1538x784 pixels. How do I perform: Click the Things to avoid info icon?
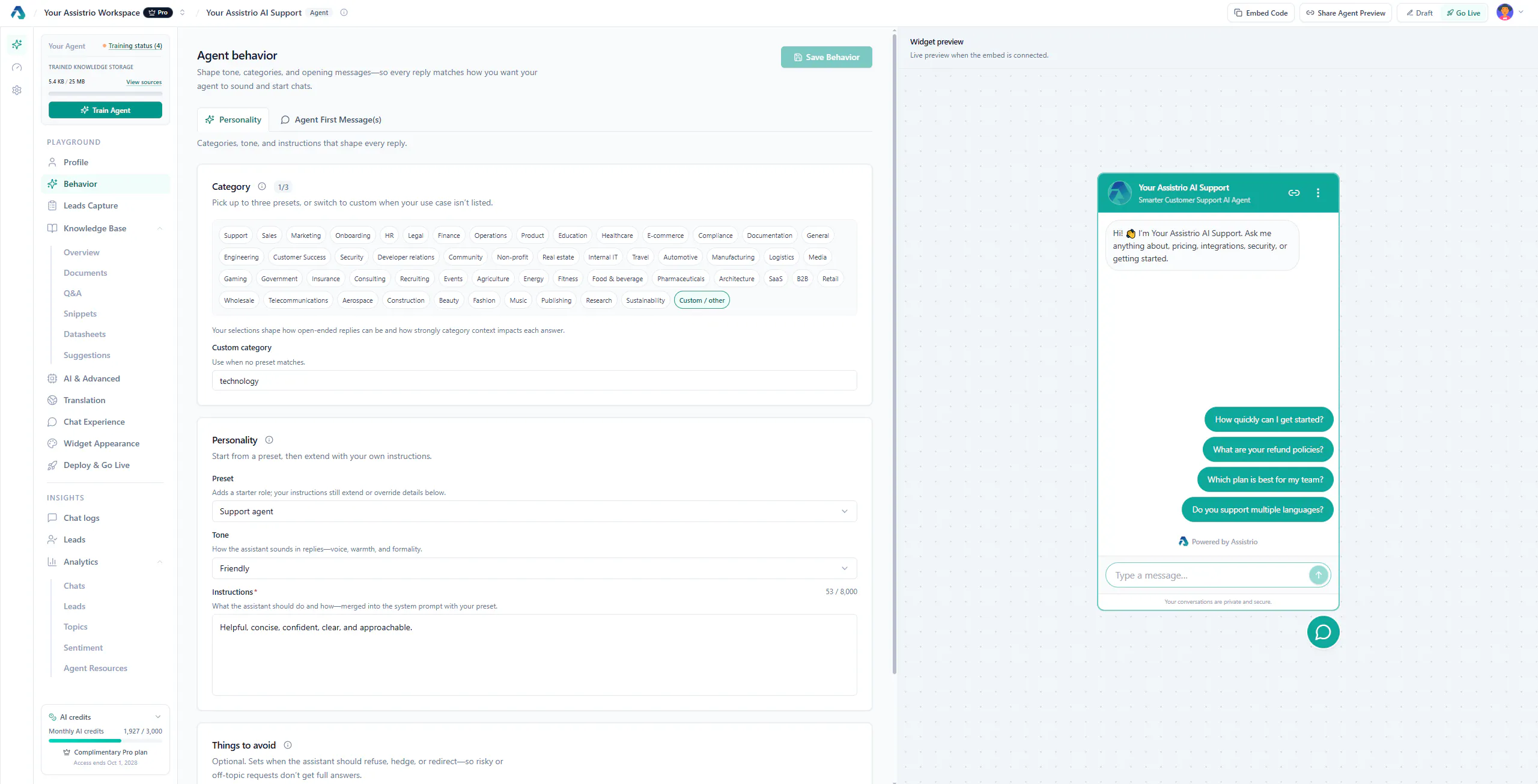[288, 745]
